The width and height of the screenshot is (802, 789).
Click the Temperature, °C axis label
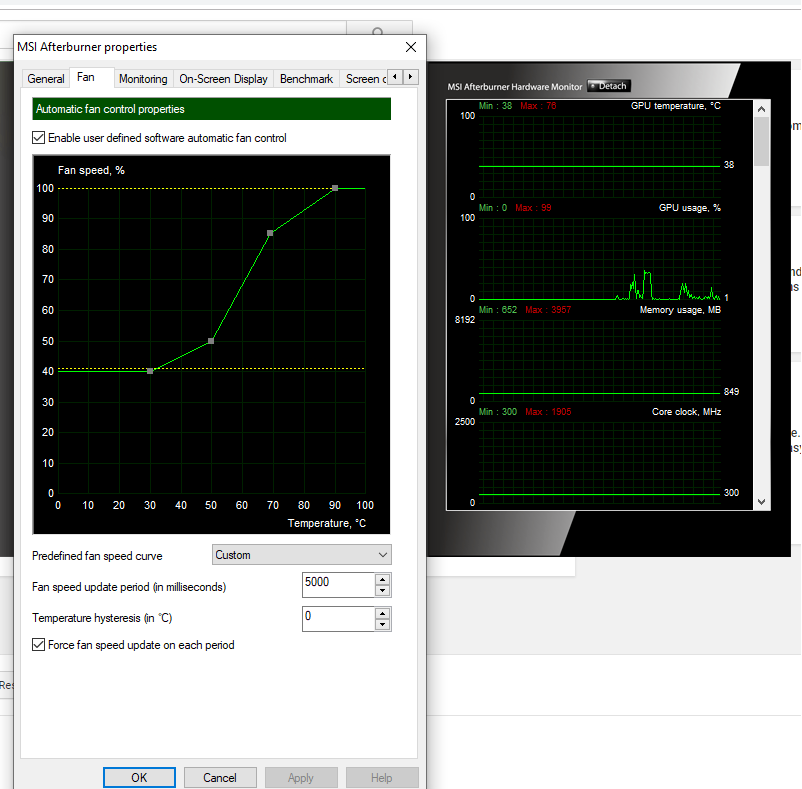(327, 523)
